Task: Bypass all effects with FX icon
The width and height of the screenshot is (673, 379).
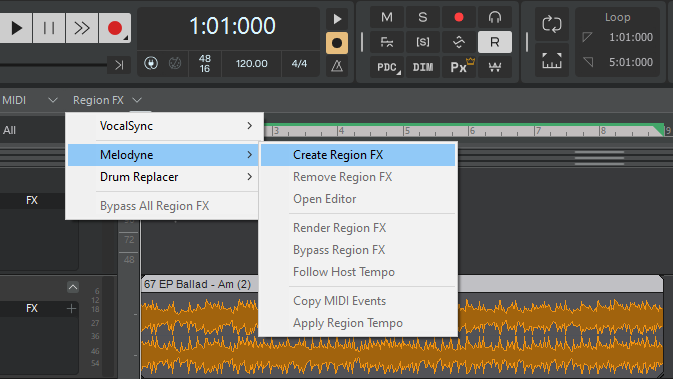Action: pos(387,42)
